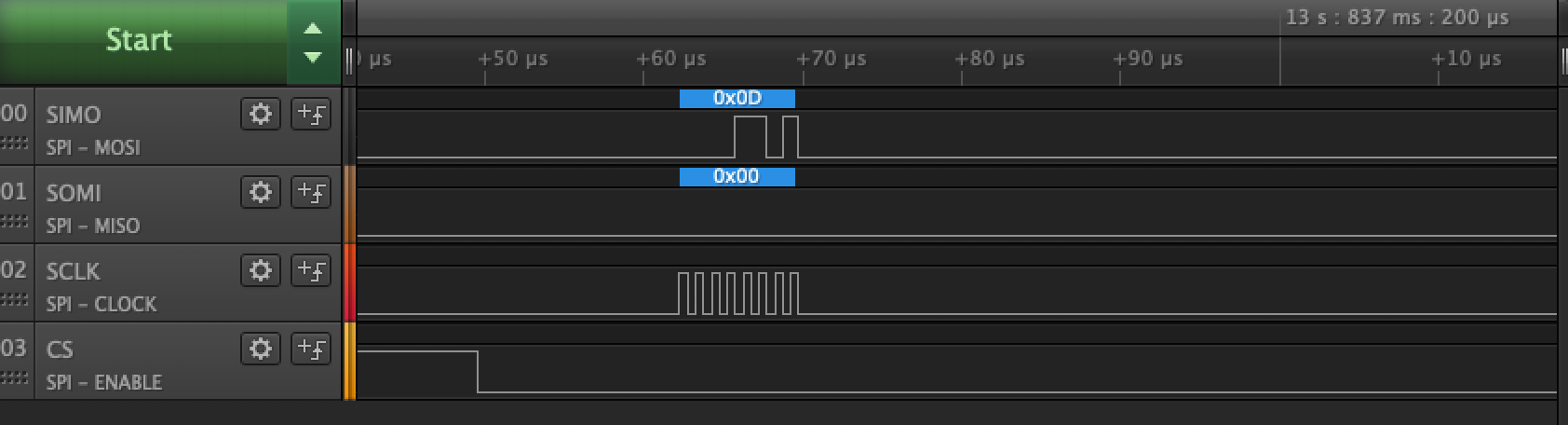Open CS channel settings gear
1568x425 pixels.
[x=261, y=350]
